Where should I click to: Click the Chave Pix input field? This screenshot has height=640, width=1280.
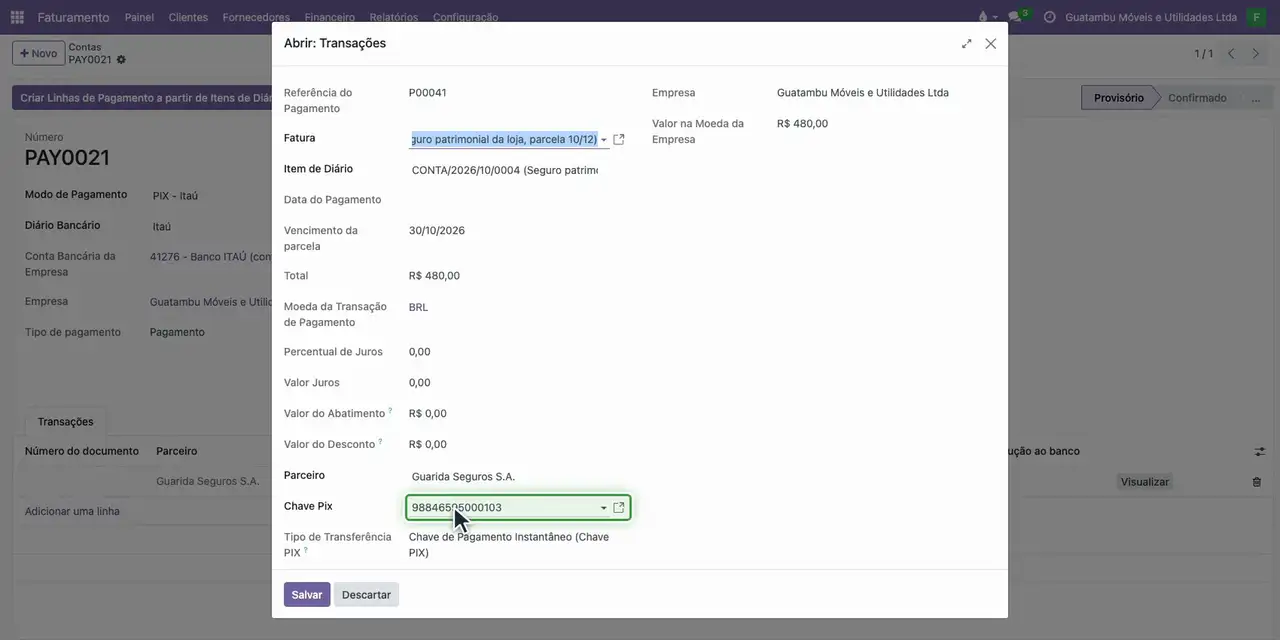pos(503,508)
